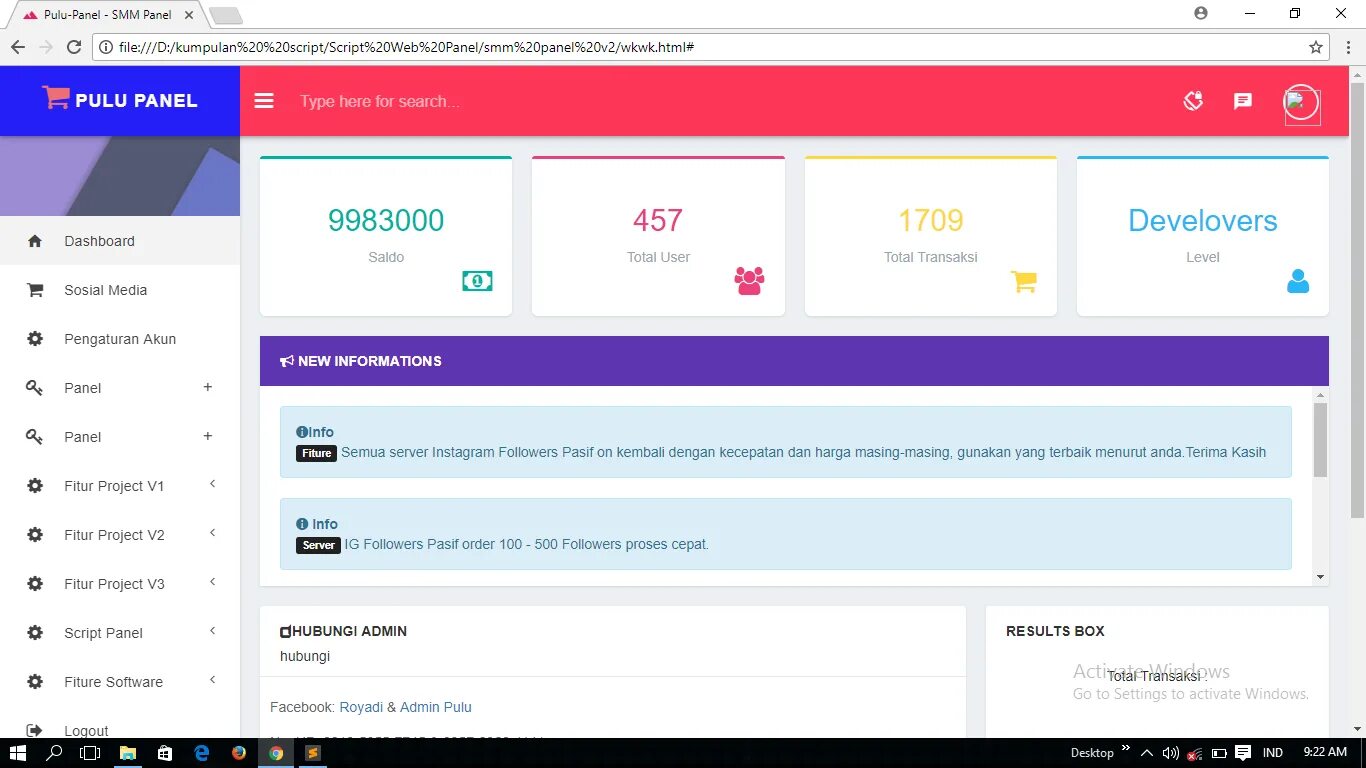This screenshot has height=768, width=1366.
Task: Open the Admin Pulu Facebook link
Action: point(436,707)
